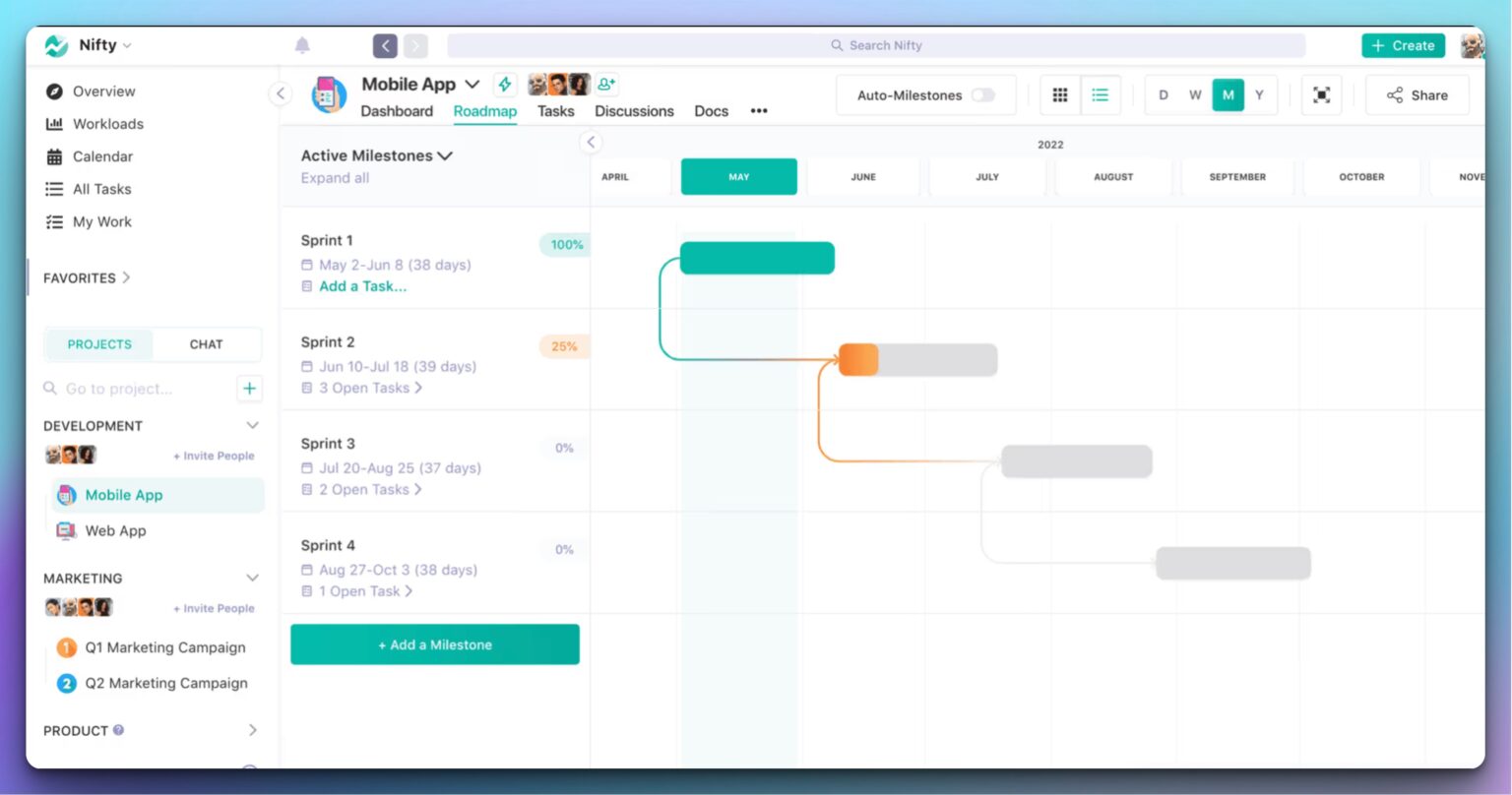Open the notifications bell
This screenshot has width=1512, height=795.
coord(302,44)
